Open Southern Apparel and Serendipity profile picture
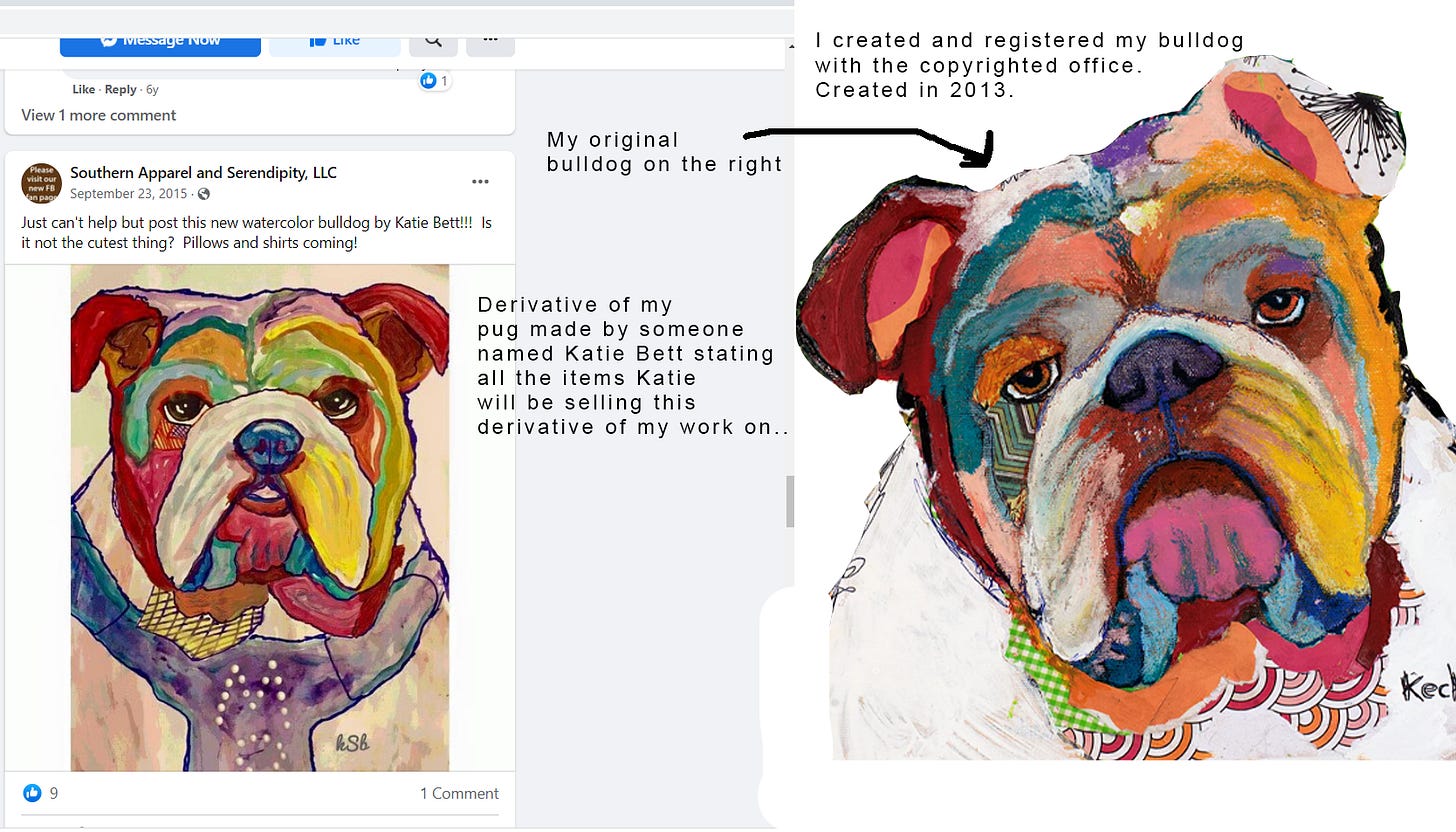1456x832 pixels. click(x=41, y=183)
